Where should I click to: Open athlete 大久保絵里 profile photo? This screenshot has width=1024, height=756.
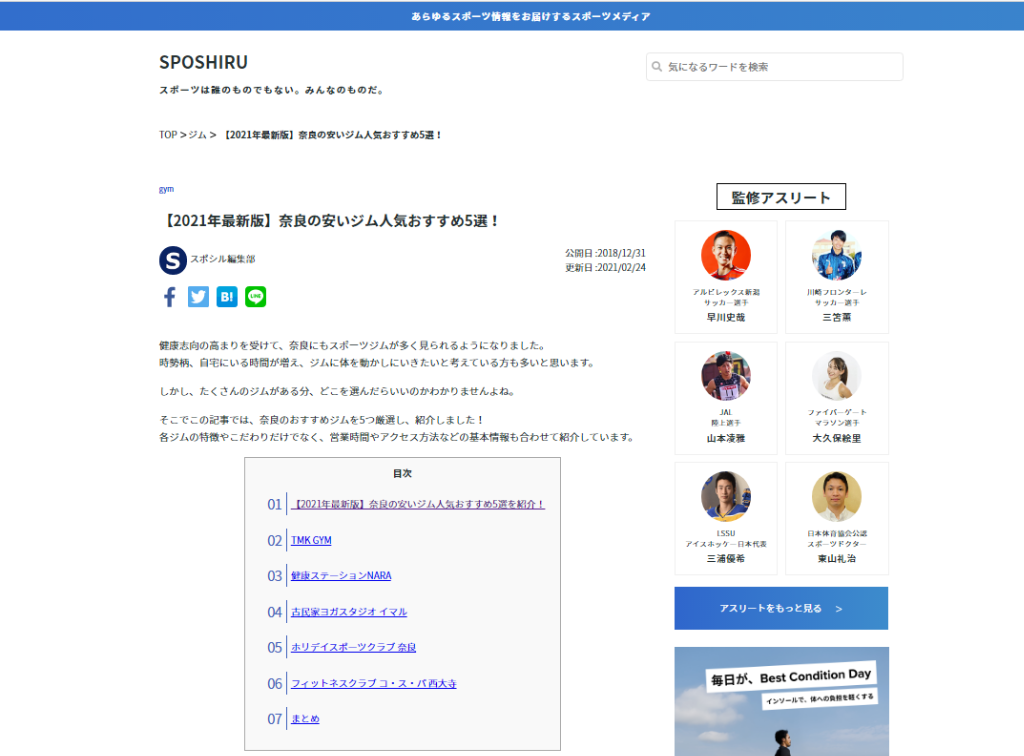click(837, 375)
